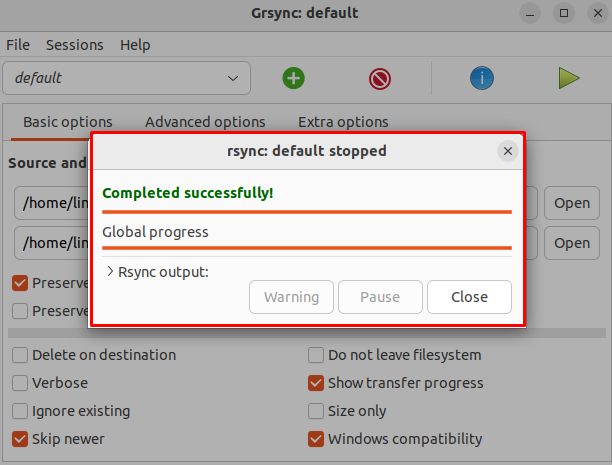The height and width of the screenshot is (465, 612).
Task: Uncheck Show transfer progress
Action: [x=316, y=383]
